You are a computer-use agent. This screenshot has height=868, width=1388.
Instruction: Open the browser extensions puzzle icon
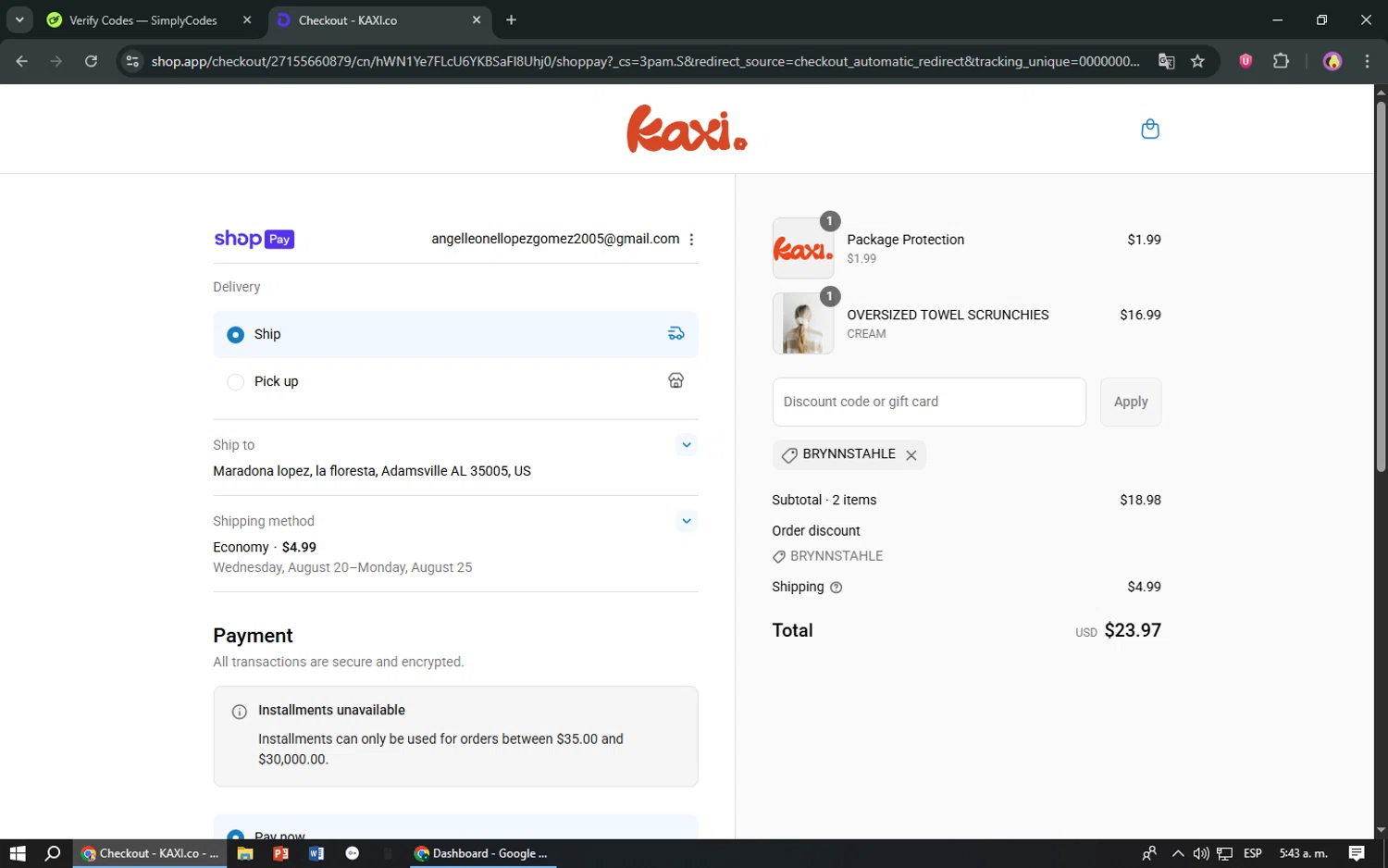[1281, 61]
